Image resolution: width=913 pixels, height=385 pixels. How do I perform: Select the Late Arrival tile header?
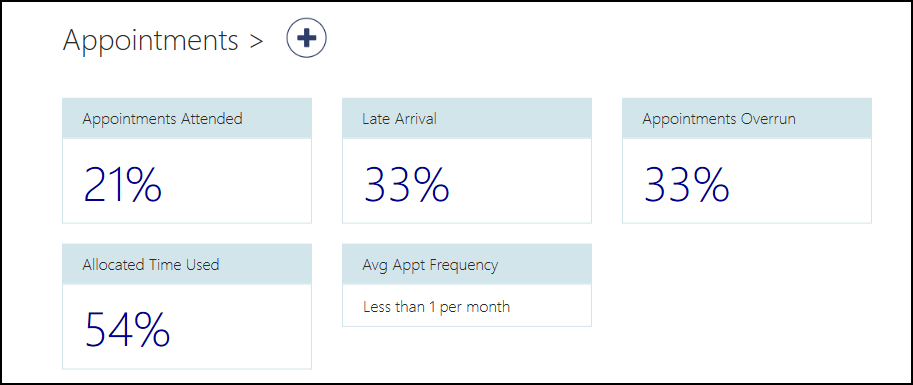click(x=467, y=118)
